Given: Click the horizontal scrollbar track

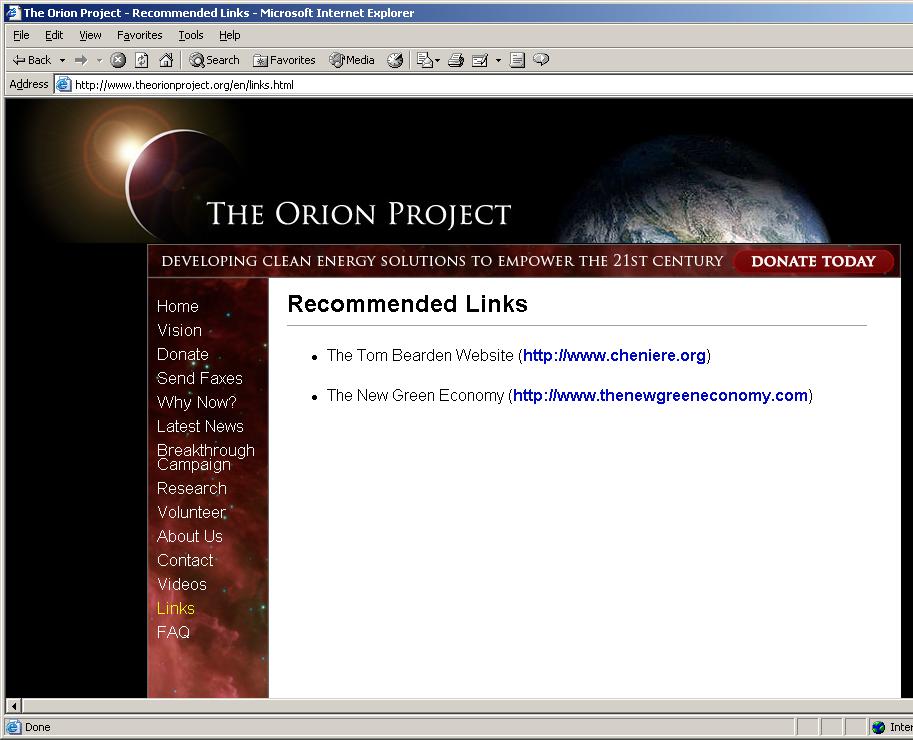Looking at the screenshot, I should click(x=468, y=706).
